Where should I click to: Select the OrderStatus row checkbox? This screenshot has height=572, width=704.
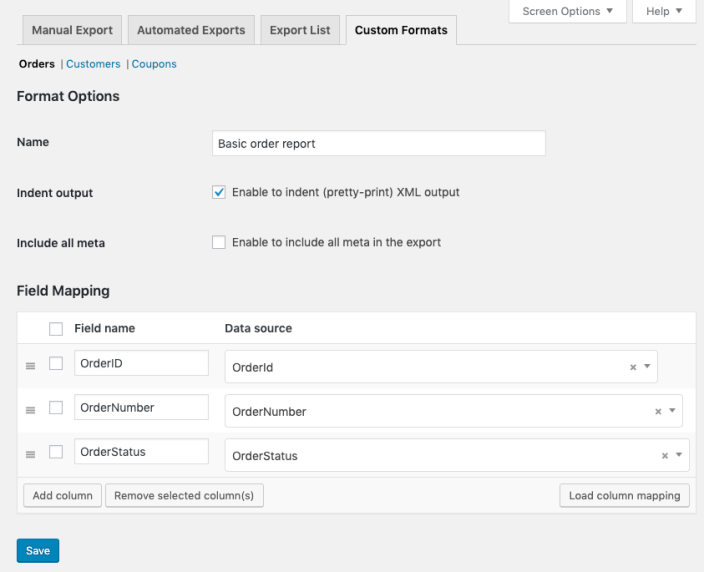56,451
